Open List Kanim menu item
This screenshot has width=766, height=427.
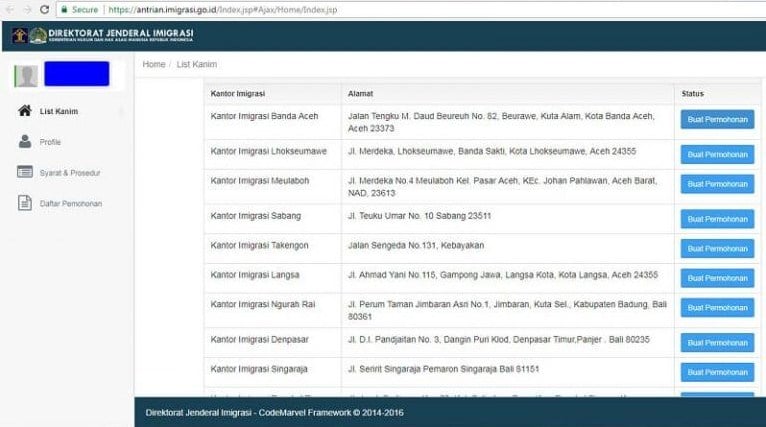click(x=59, y=111)
